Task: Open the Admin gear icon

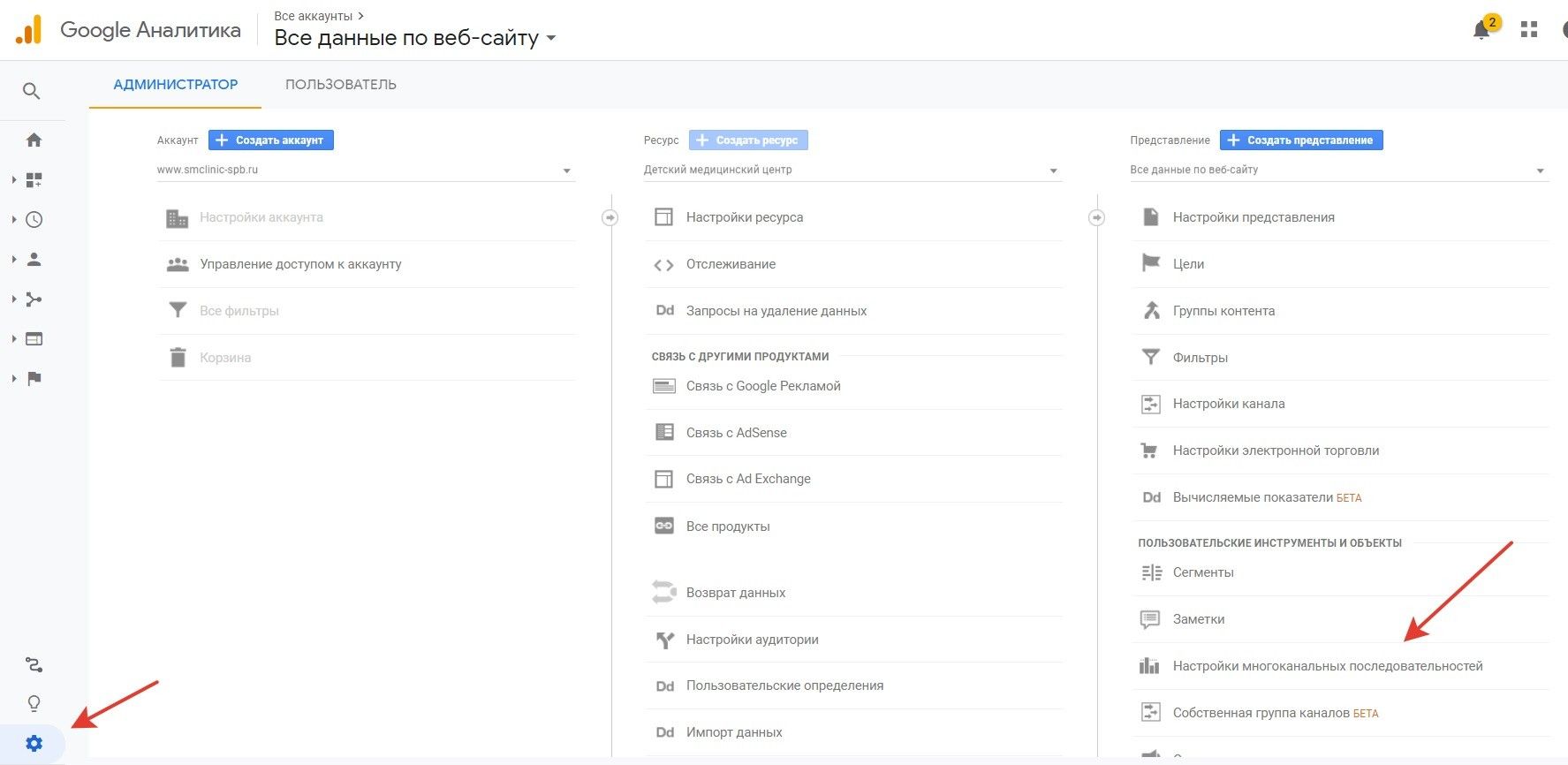Action: 34,744
